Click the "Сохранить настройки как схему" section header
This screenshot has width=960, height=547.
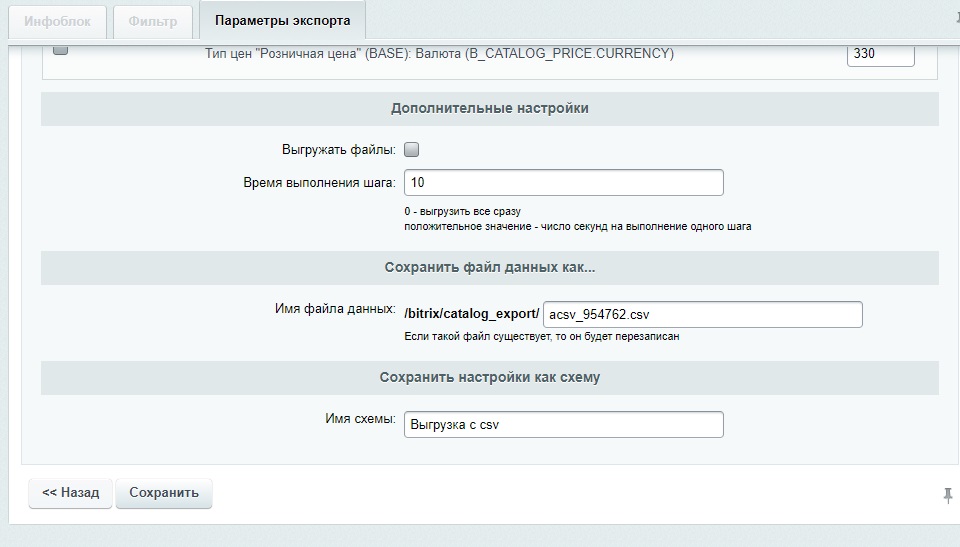(490, 377)
